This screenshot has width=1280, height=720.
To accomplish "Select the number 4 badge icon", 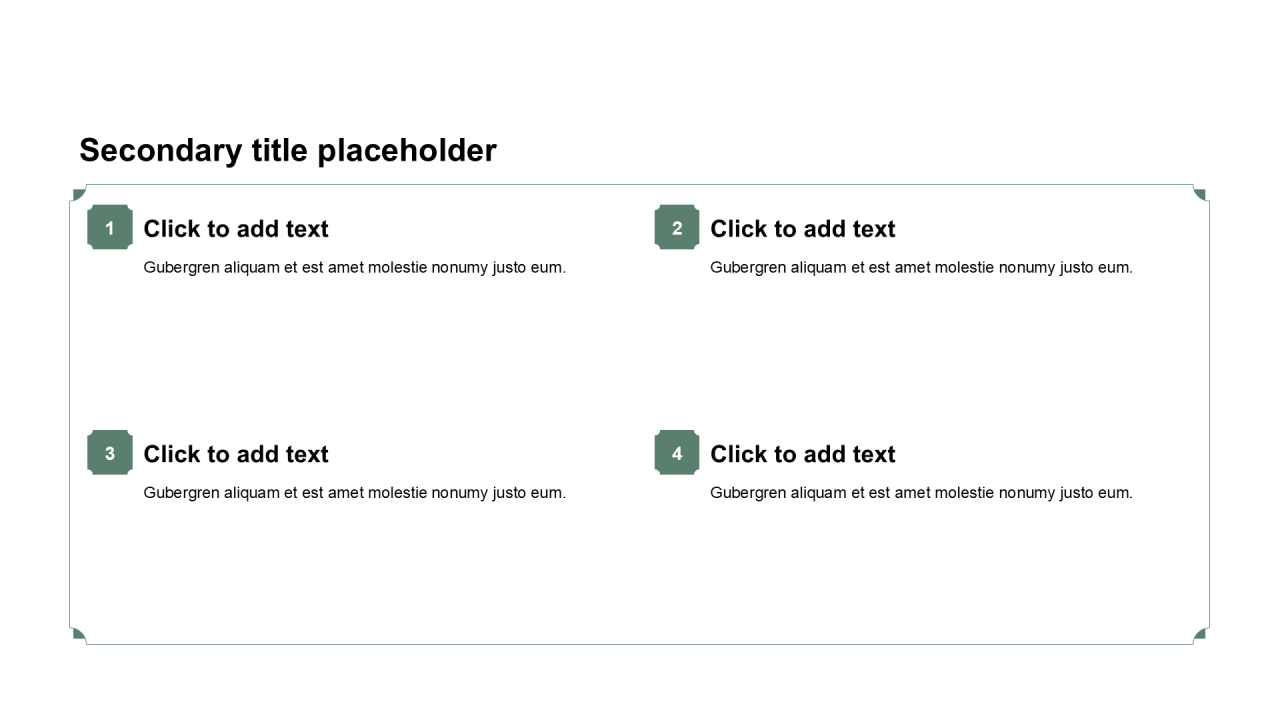I will point(677,453).
